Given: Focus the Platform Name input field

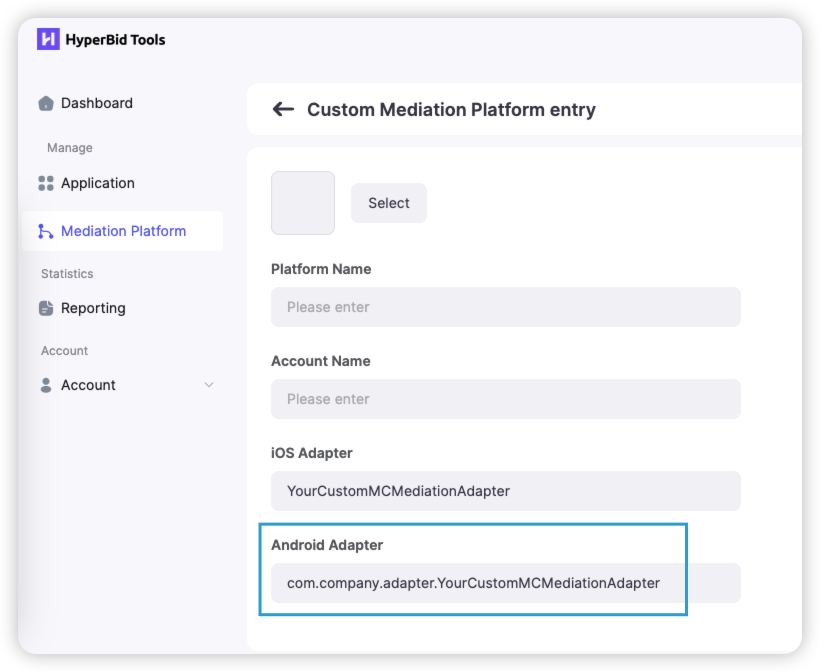Looking at the screenshot, I should (505, 307).
